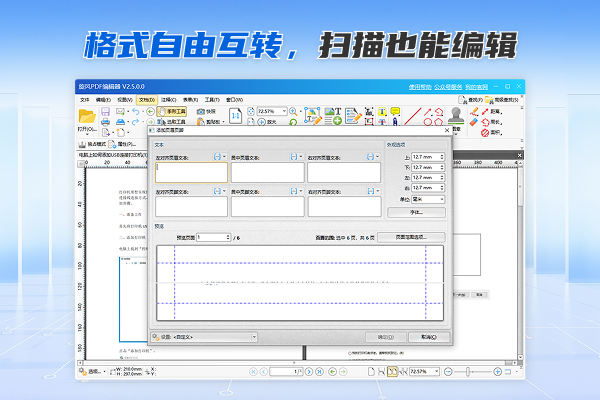Click the Print icon in toolbar
Image resolution: width=600 pixels, height=400 pixels.
coord(105,122)
